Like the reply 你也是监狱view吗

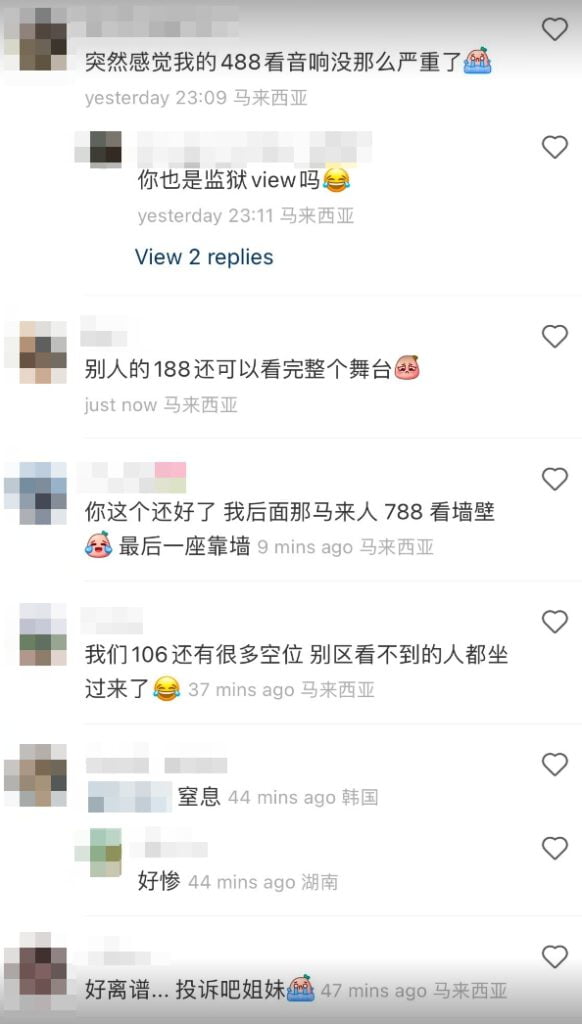pyautogui.click(x=555, y=148)
